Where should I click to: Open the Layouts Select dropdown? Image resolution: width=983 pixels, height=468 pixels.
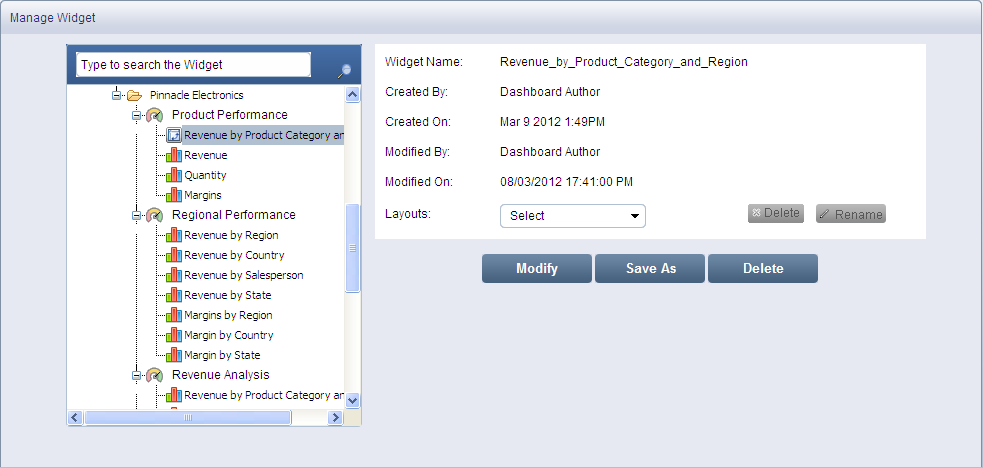click(573, 216)
